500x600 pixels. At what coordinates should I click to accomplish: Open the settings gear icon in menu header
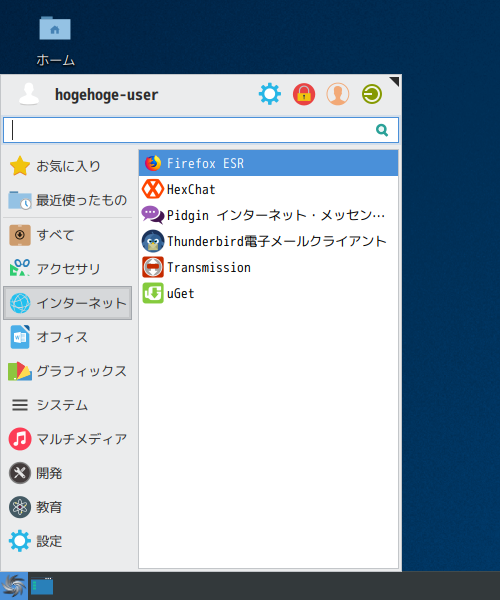[270, 94]
